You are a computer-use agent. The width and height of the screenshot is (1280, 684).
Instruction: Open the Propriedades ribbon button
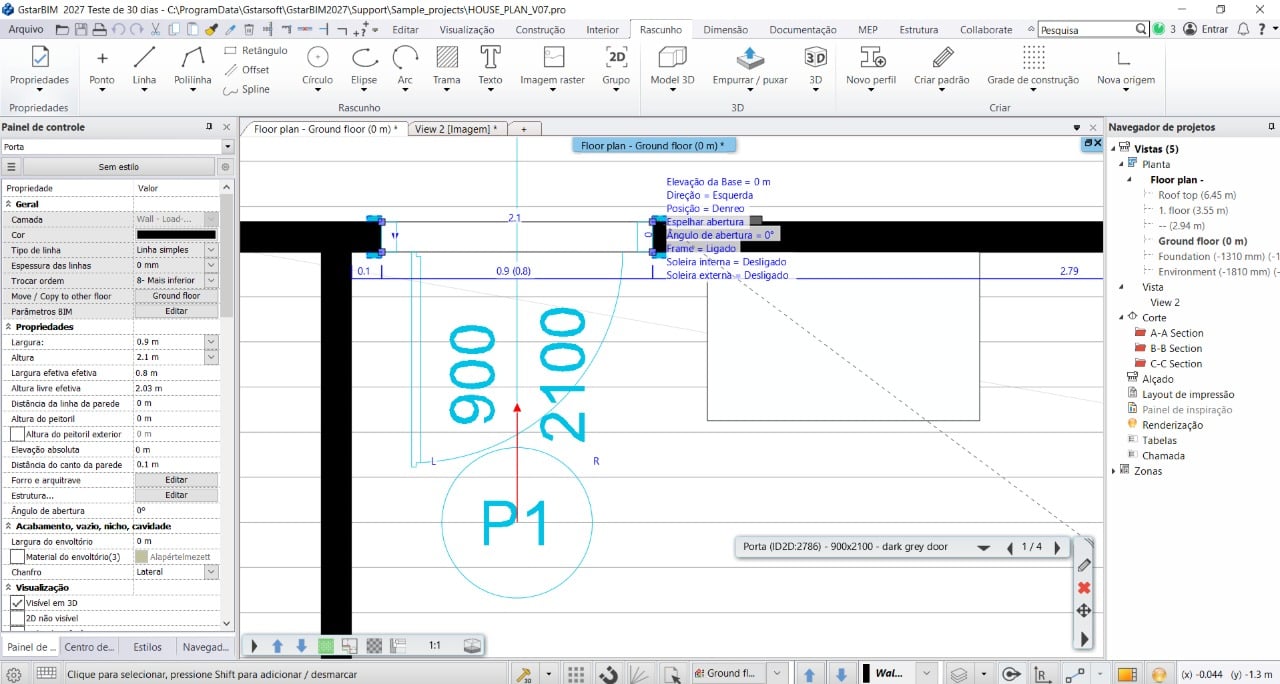[x=40, y=68]
